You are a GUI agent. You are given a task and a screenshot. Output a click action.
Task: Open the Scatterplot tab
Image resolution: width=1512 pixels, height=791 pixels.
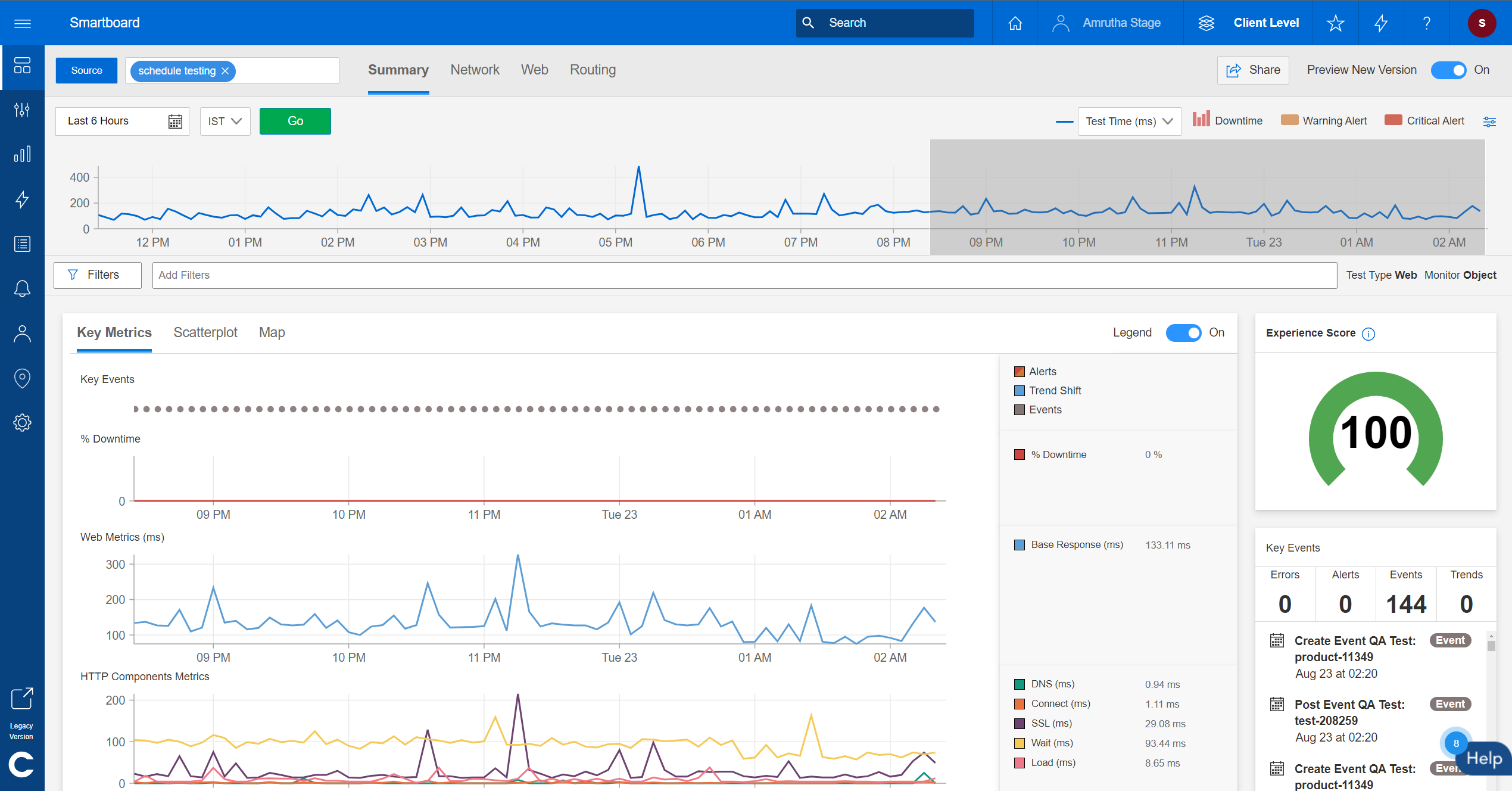click(x=205, y=332)
